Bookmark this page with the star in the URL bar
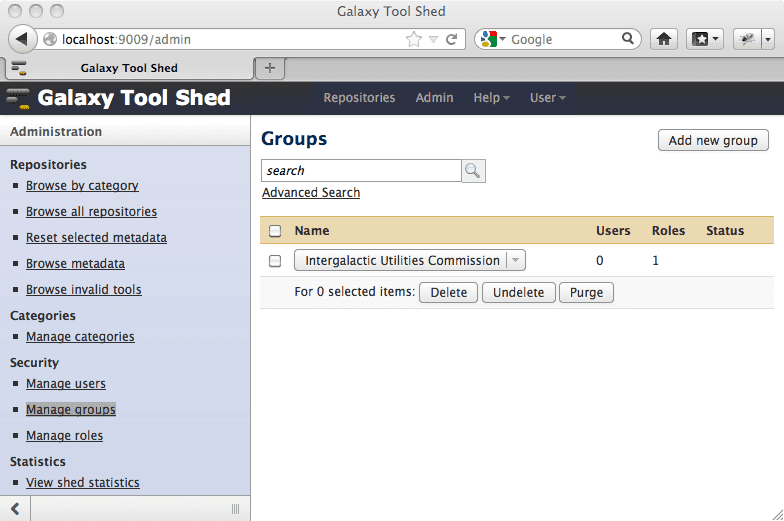 point(414,39)
